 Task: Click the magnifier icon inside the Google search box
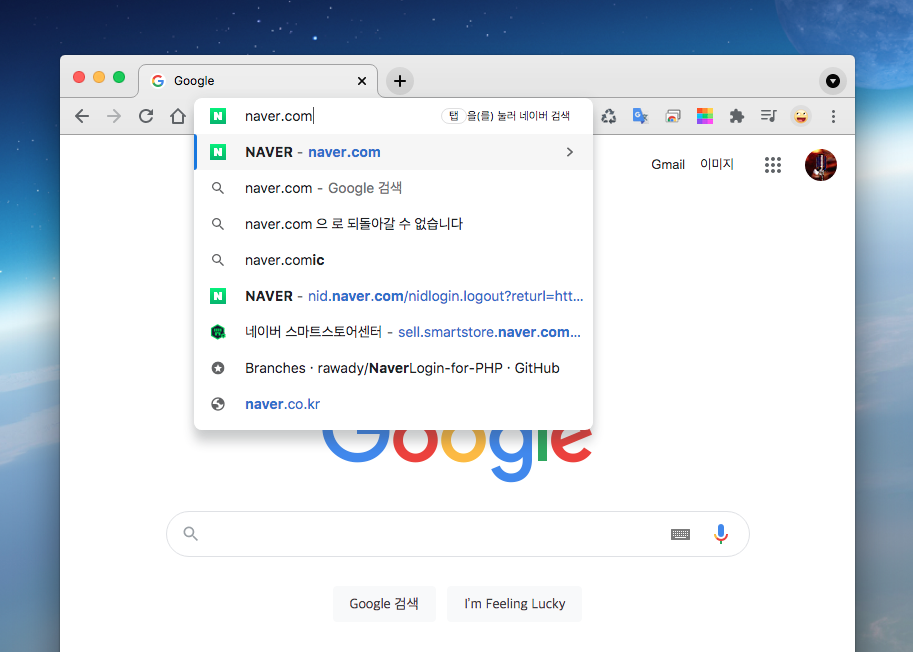[x=190, y=533]
